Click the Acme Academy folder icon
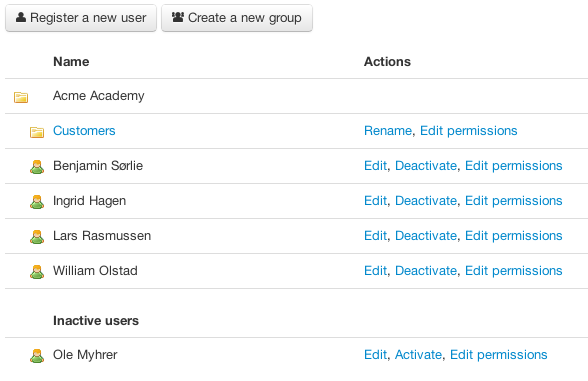588x381 pixels. coord(21,97)
